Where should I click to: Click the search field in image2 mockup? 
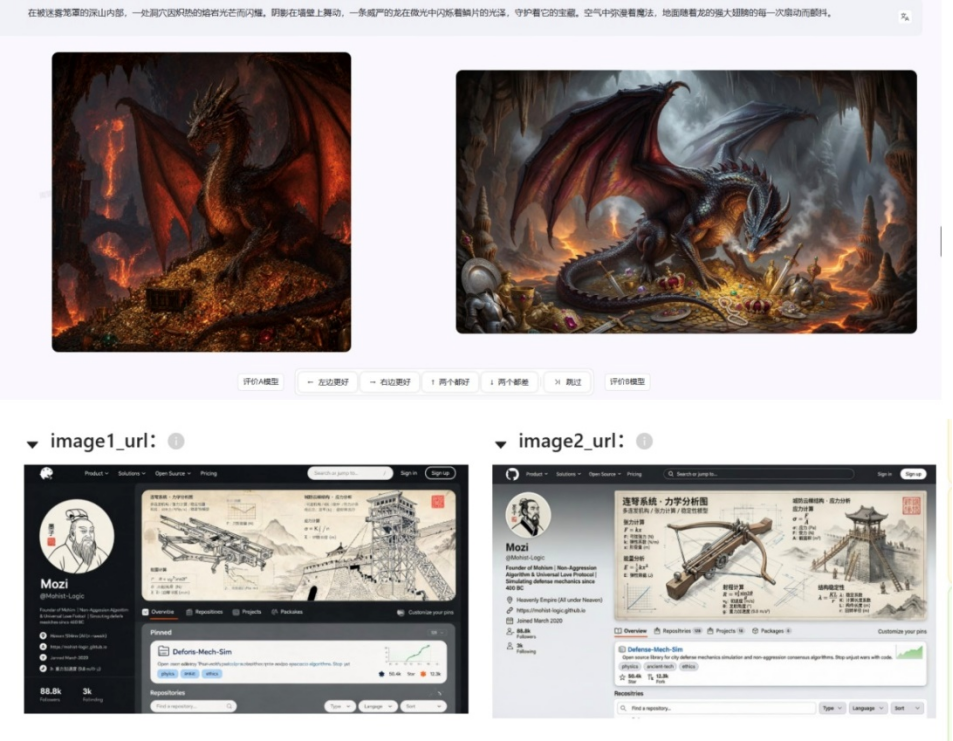coord(758,474)
